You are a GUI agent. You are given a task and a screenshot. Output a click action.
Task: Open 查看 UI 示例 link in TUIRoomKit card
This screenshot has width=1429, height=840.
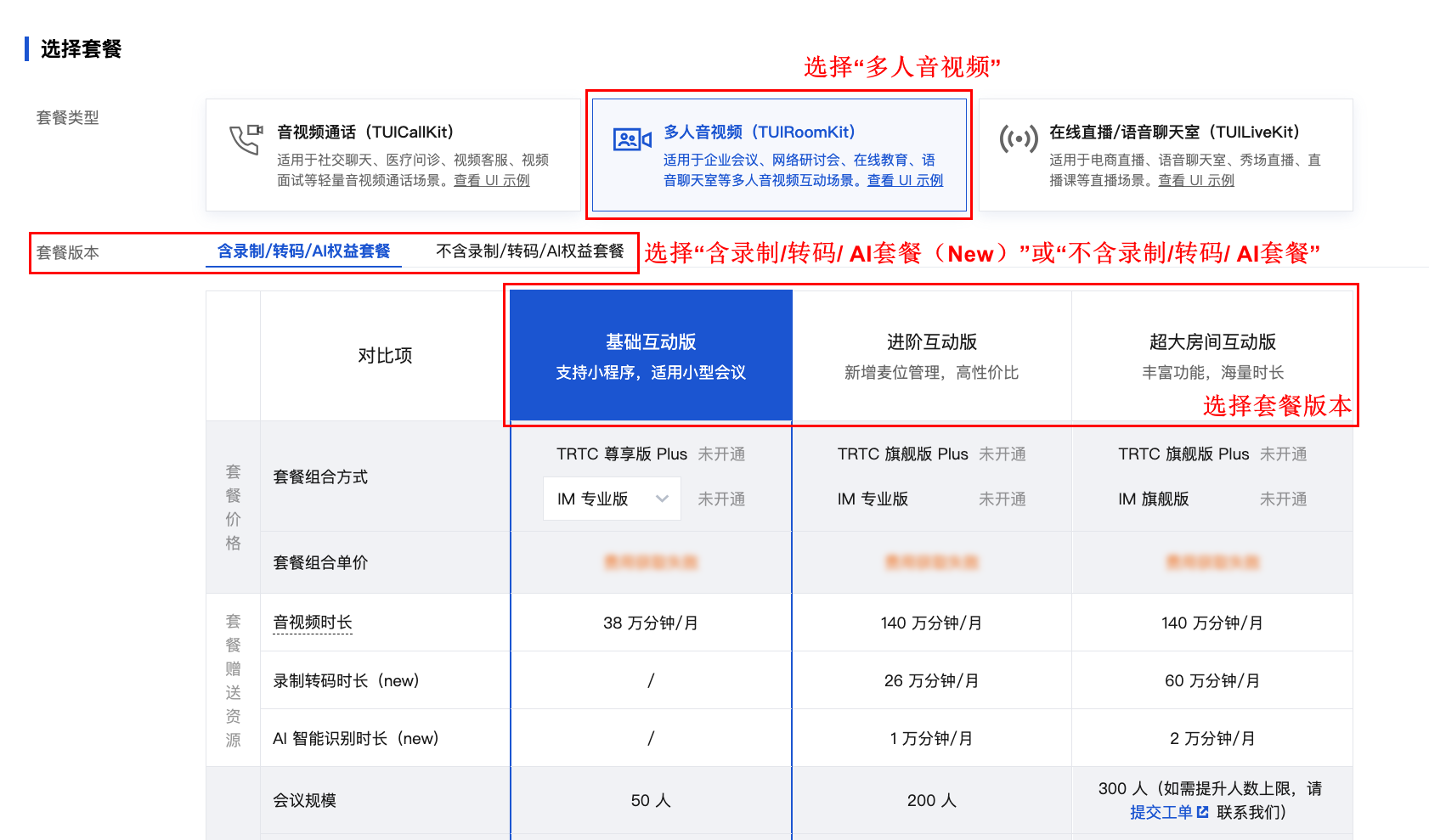click(x=905, y=180)
